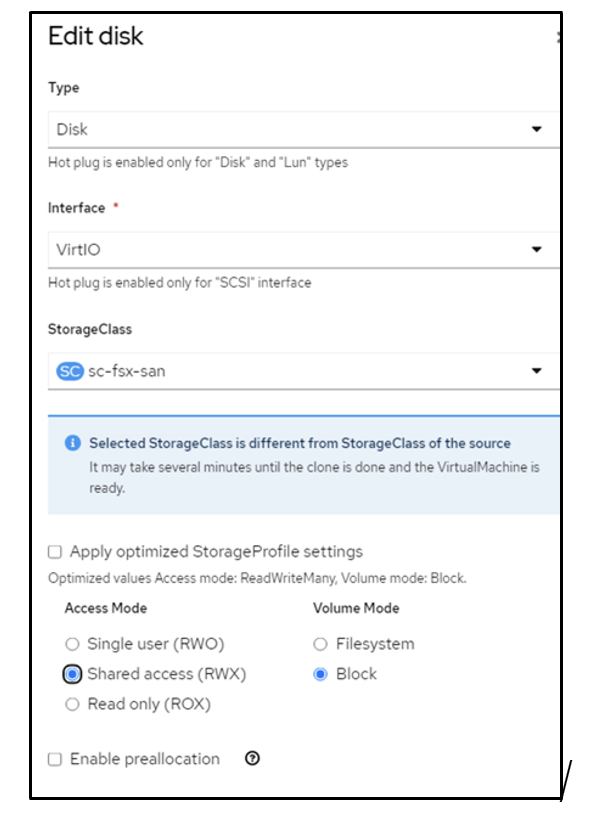Select Single user (RWO) access mode

(72, 644)
